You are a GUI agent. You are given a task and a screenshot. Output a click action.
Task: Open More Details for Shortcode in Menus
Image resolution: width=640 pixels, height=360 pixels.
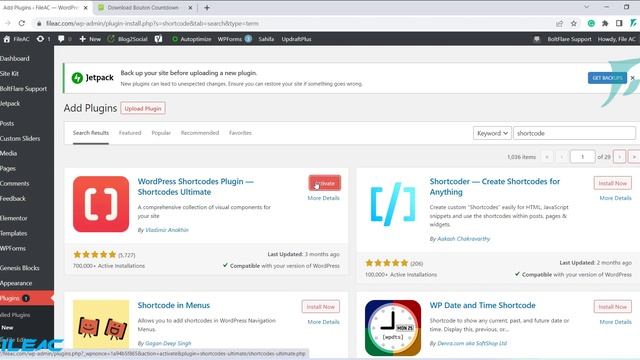pyautogui.click(x=323, y=322)
